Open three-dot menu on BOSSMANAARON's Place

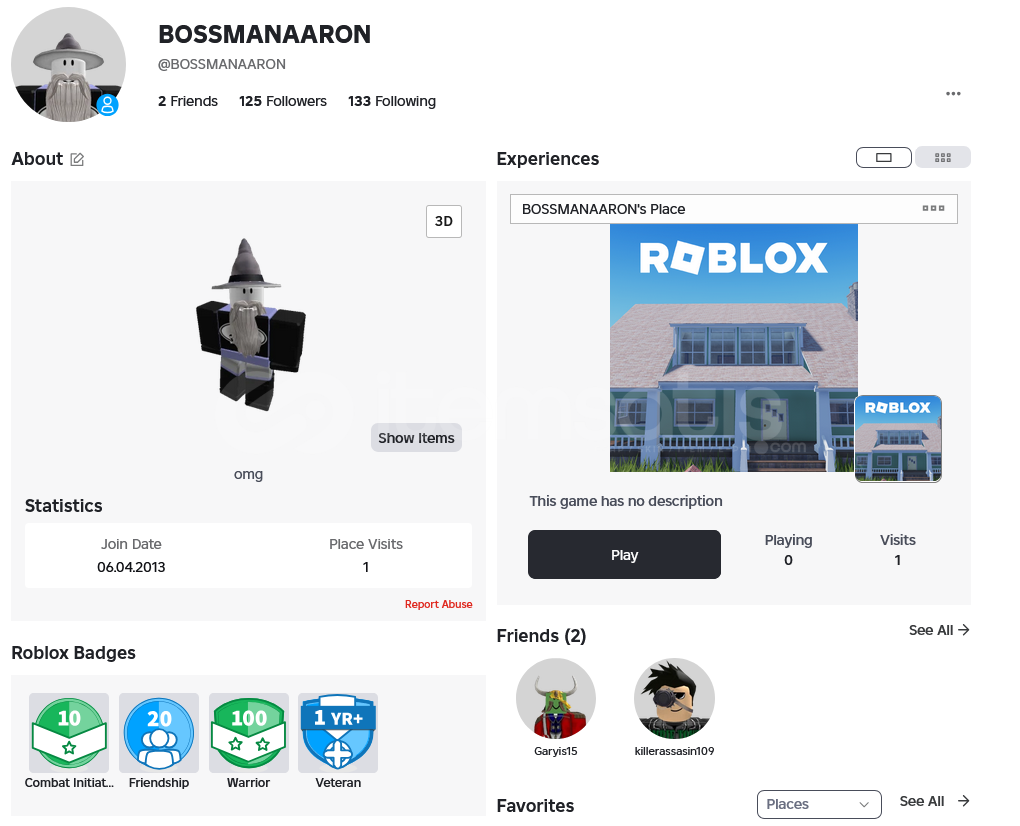[933, 208]
